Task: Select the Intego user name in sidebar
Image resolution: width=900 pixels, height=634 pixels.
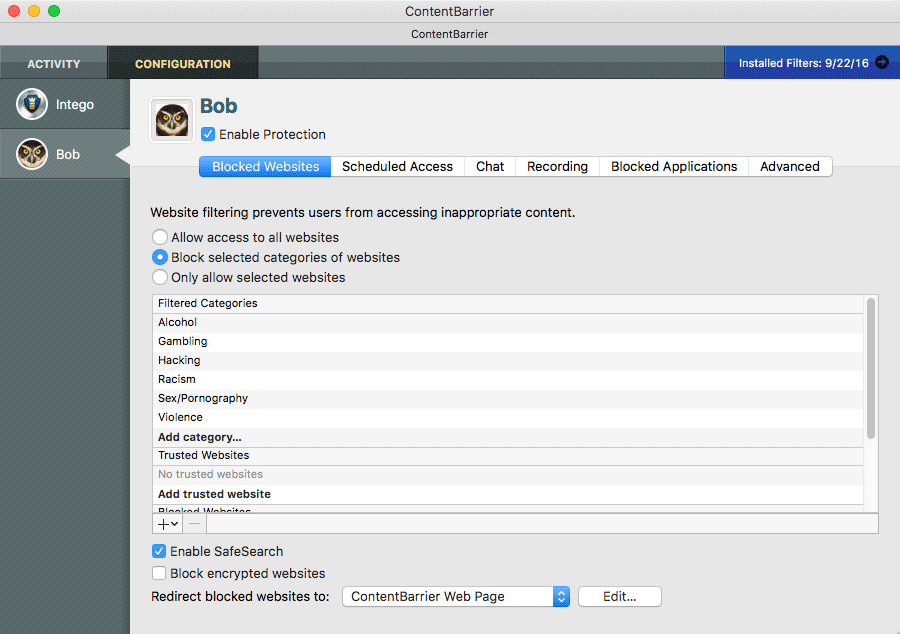Action: (x=75, y=104)
